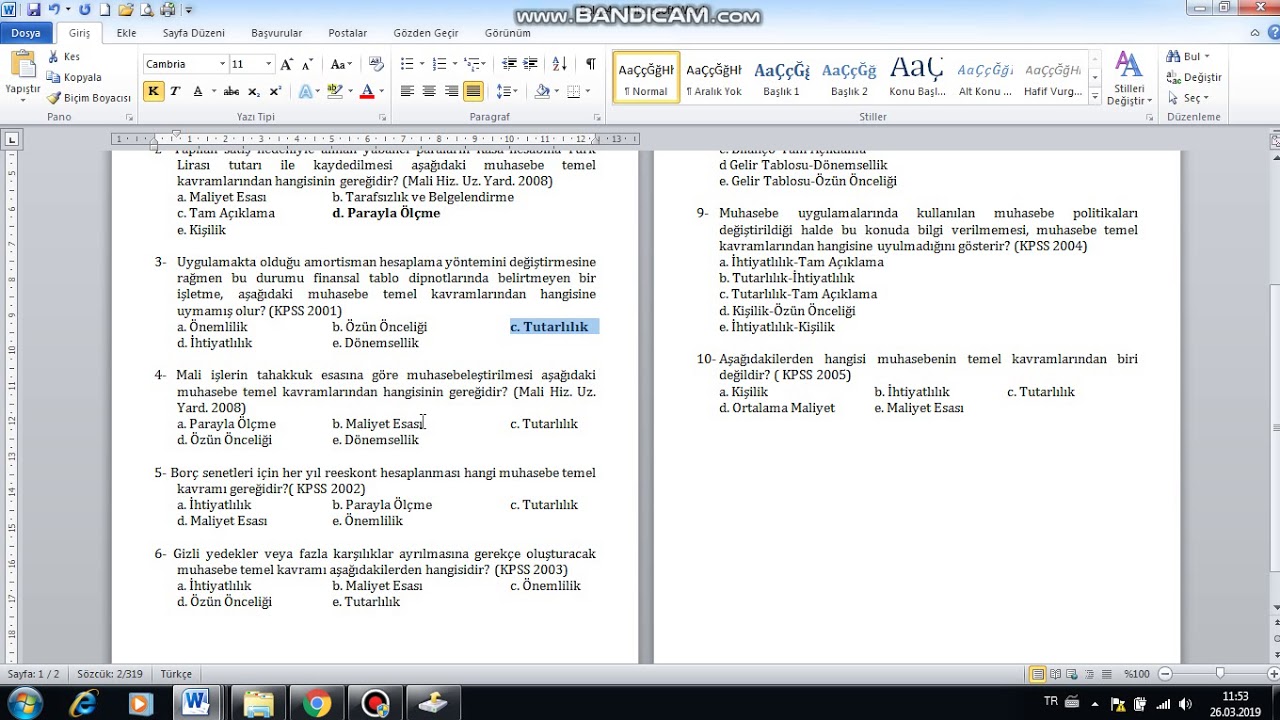The image size is (1280, 720).
Task: Toggle justify alignment button
Action: [473, 91]
